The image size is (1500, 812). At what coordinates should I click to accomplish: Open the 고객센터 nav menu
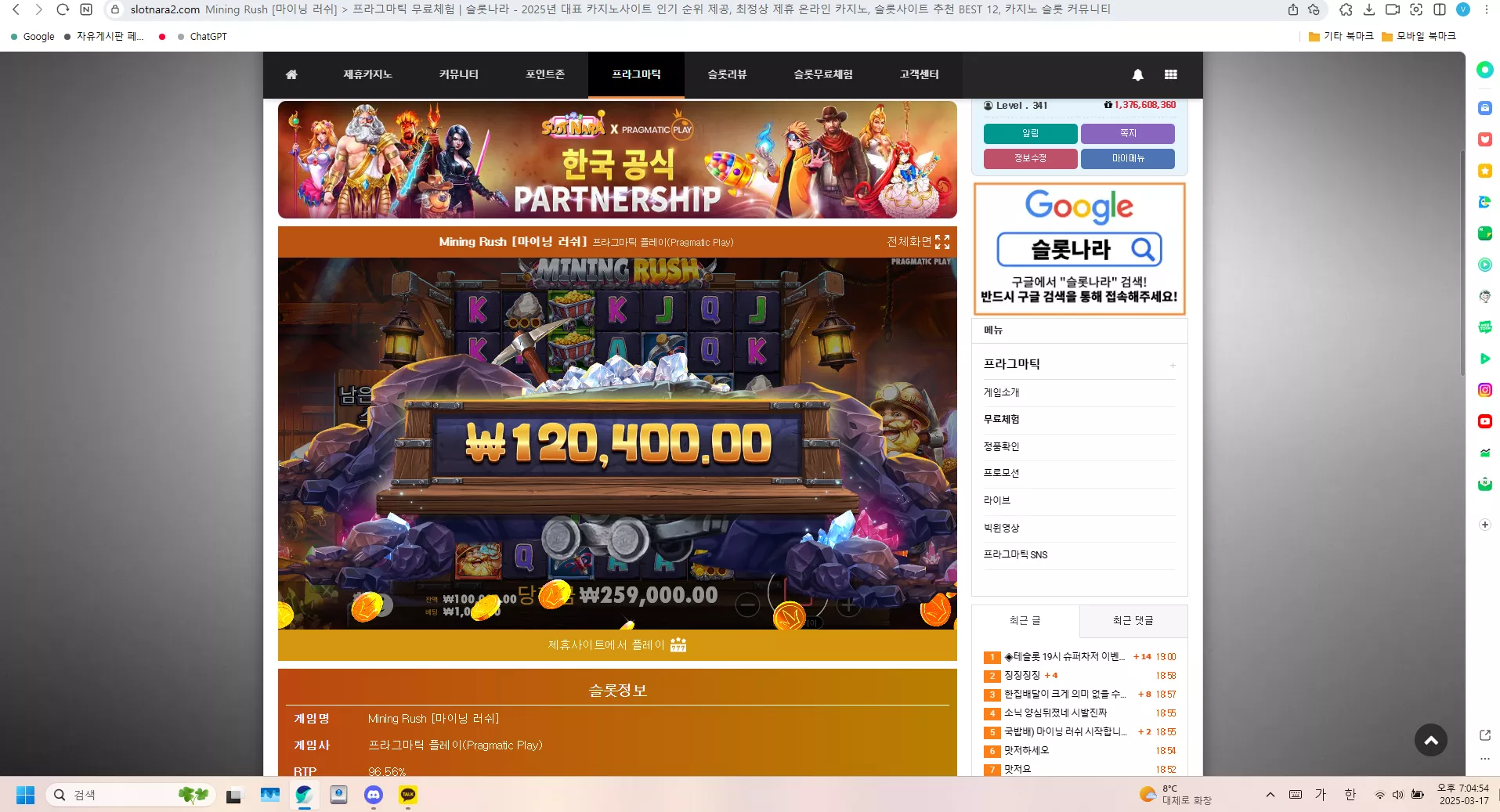click(x=920, y=74)
